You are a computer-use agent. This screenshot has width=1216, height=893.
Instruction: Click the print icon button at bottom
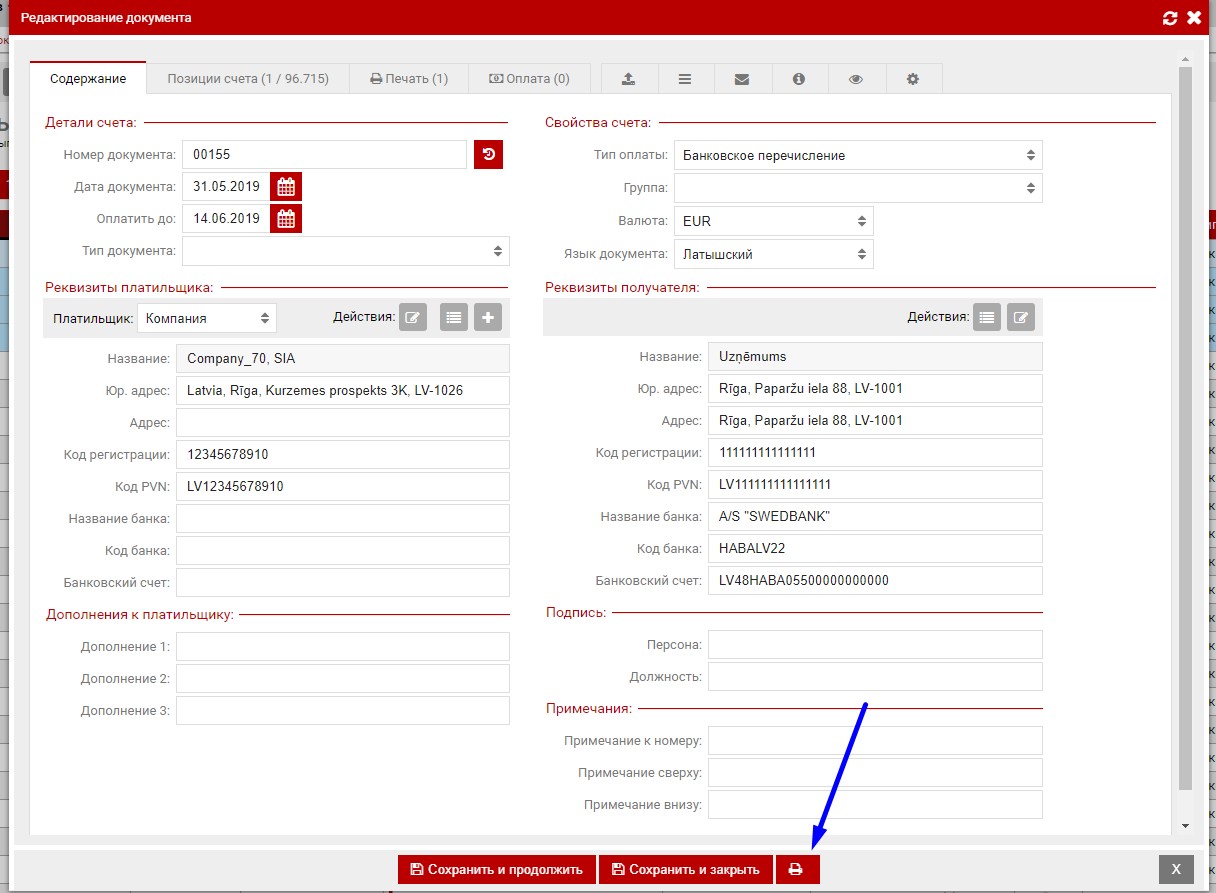(796, 869)
